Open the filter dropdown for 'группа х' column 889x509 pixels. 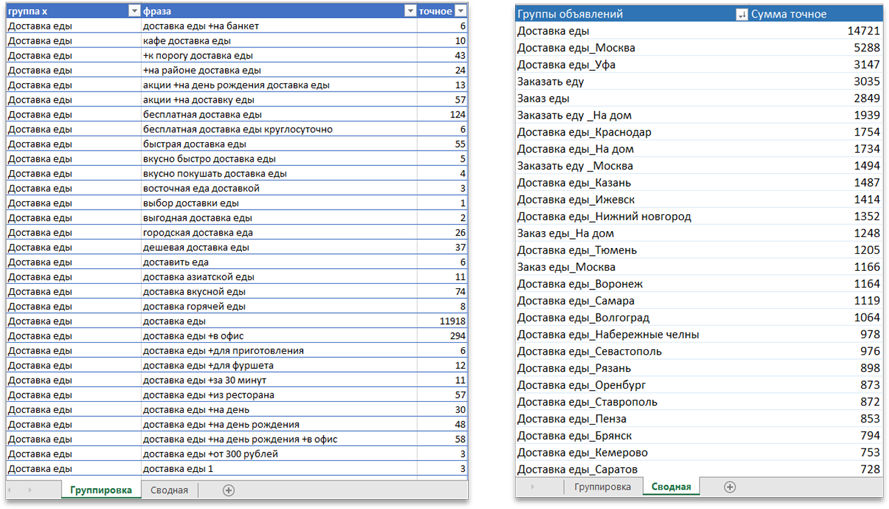(134, 10)
